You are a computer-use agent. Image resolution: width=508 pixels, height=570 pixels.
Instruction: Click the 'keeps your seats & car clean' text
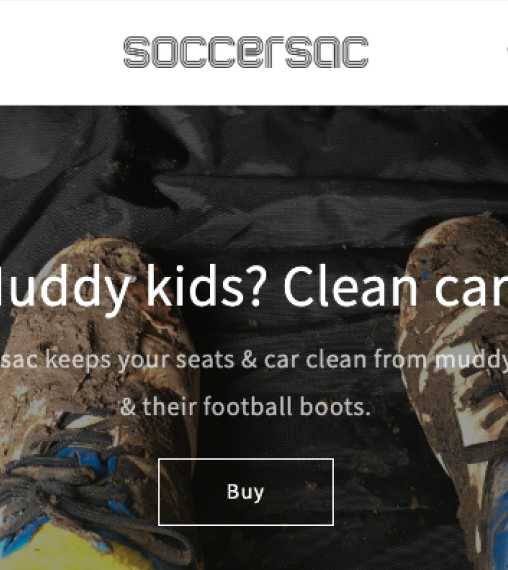(205, 360)
